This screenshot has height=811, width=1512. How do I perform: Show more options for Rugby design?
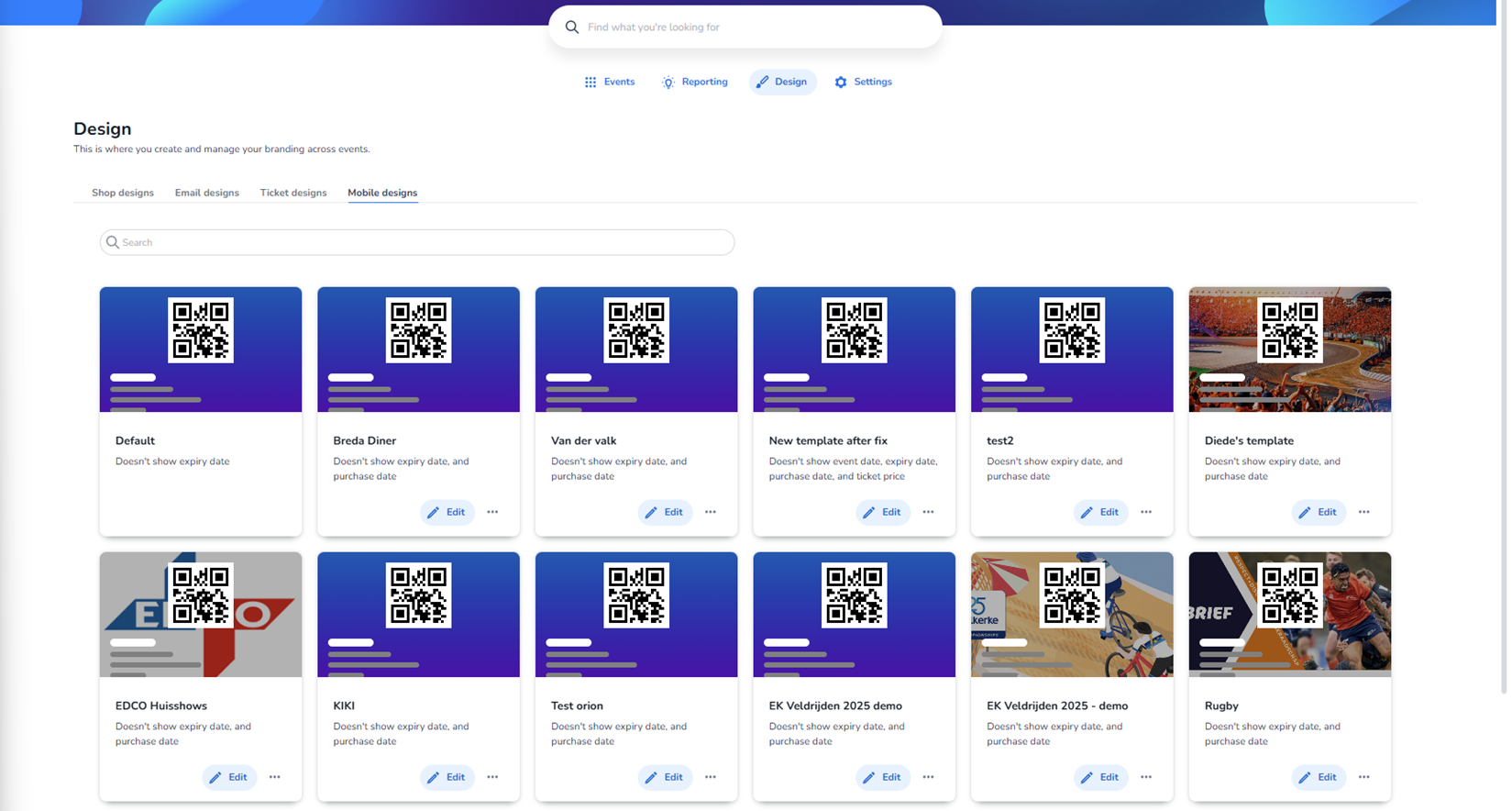pyautogui.click(x=1363, y=777)
